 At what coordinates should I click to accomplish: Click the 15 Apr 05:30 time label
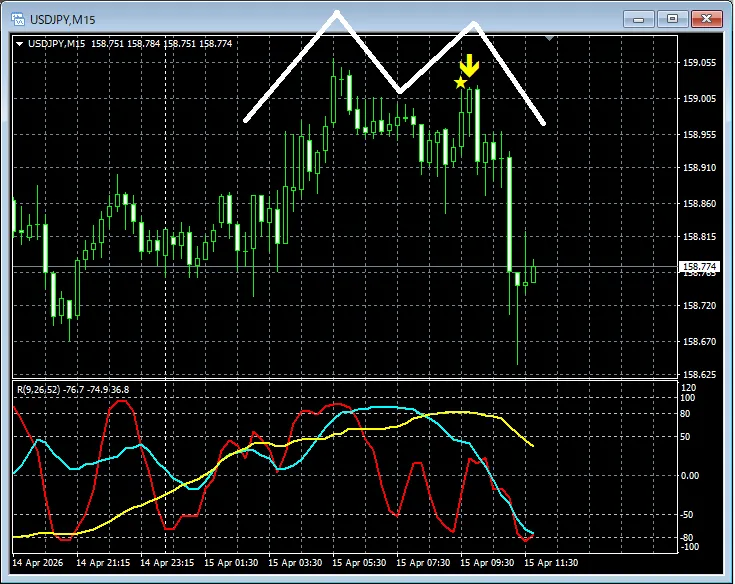364,563
